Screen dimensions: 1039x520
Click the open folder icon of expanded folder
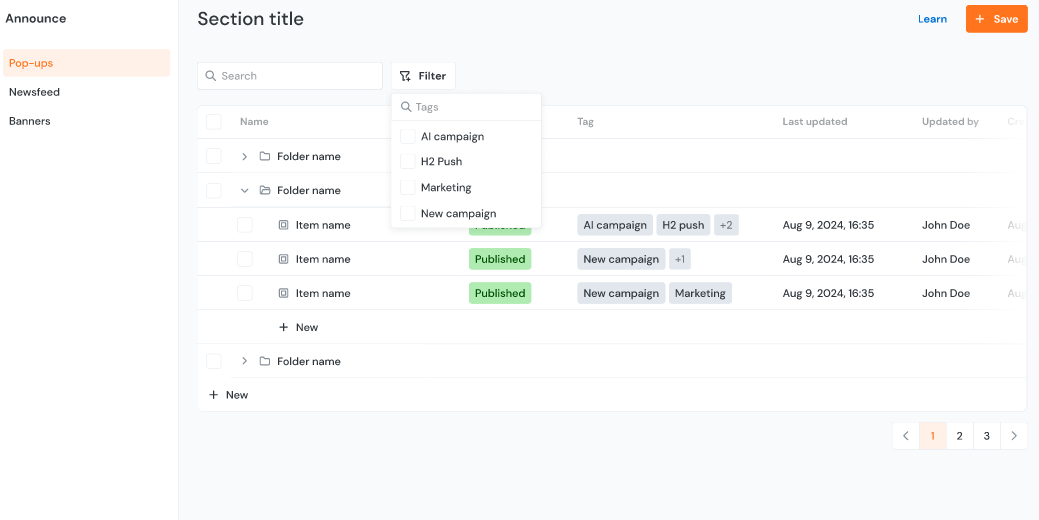pos(265,191)
